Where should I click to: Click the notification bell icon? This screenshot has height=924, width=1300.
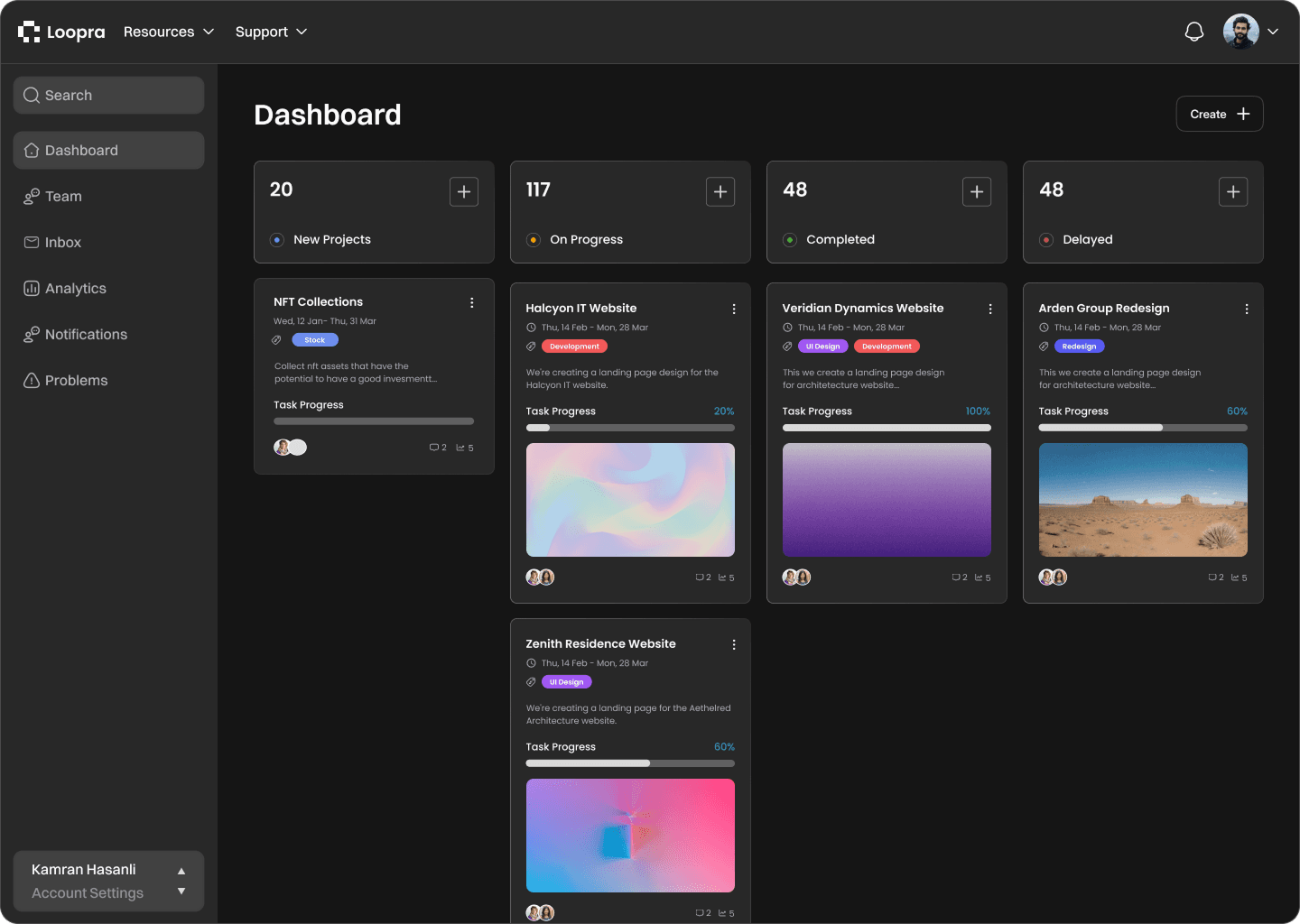[1193, 31]
